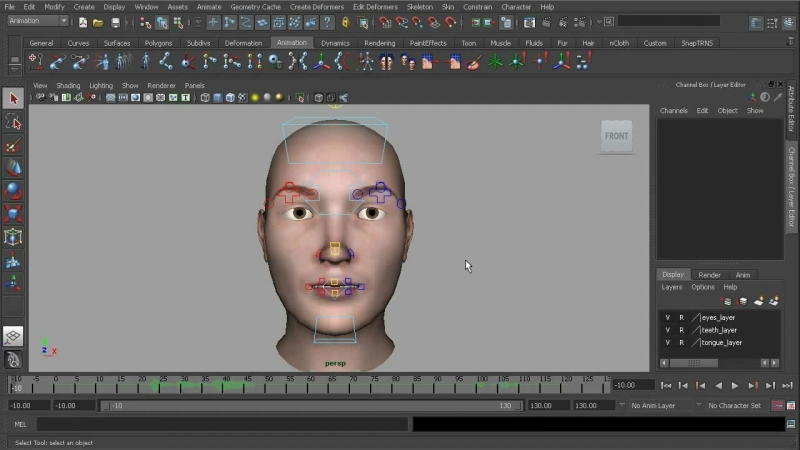Click the new scene icon
The image size is (800, 450).
tap(83, 22)
